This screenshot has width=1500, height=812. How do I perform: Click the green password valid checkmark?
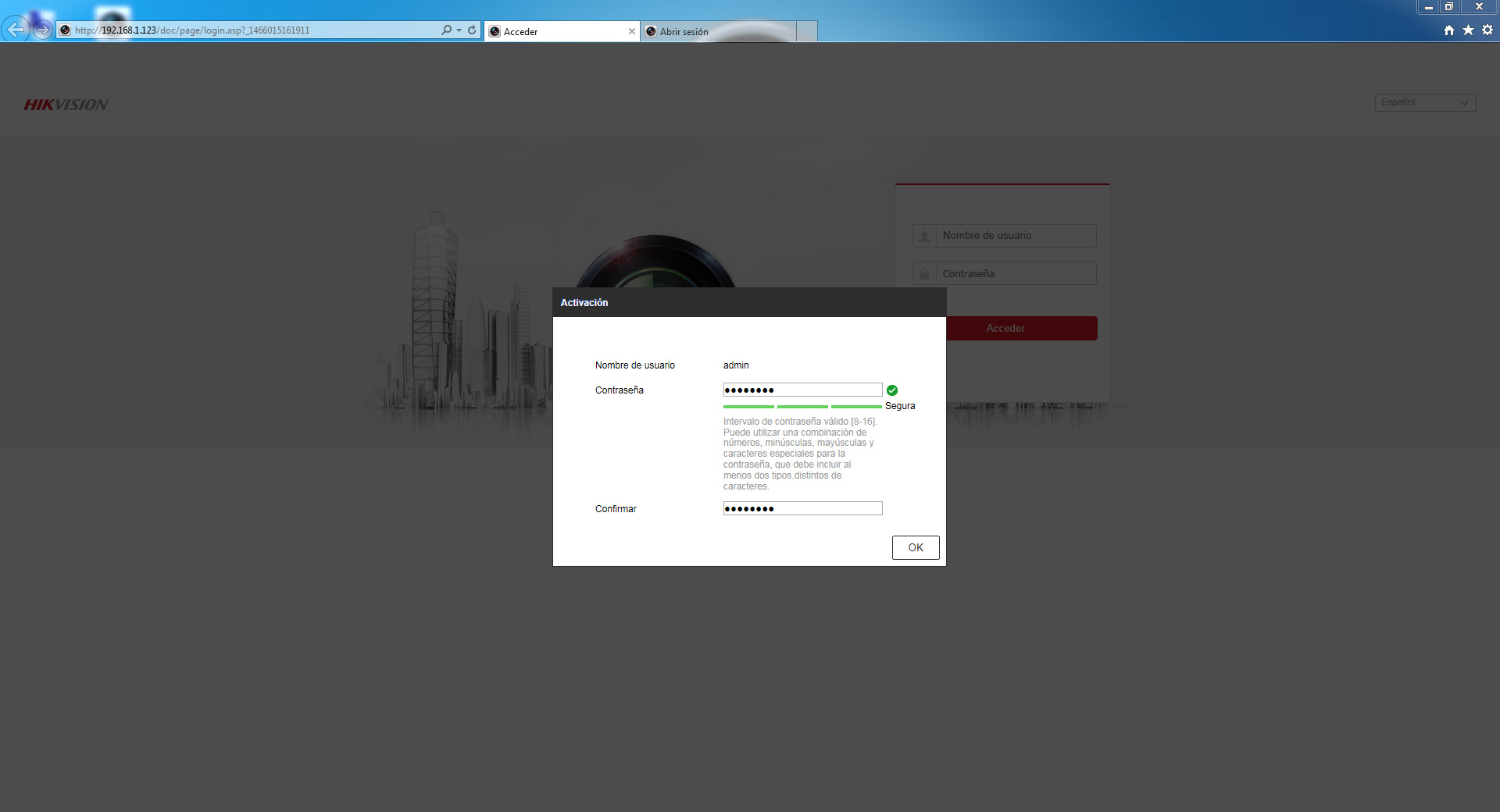pos(892,390)
